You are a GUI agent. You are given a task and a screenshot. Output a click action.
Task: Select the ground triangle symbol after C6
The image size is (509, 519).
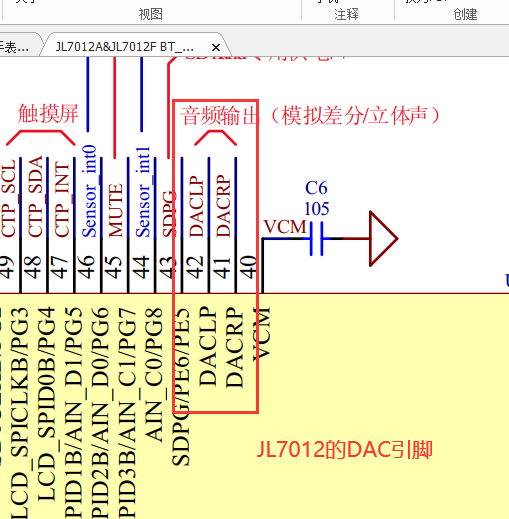pyautogui.click(x=384, y=239)
